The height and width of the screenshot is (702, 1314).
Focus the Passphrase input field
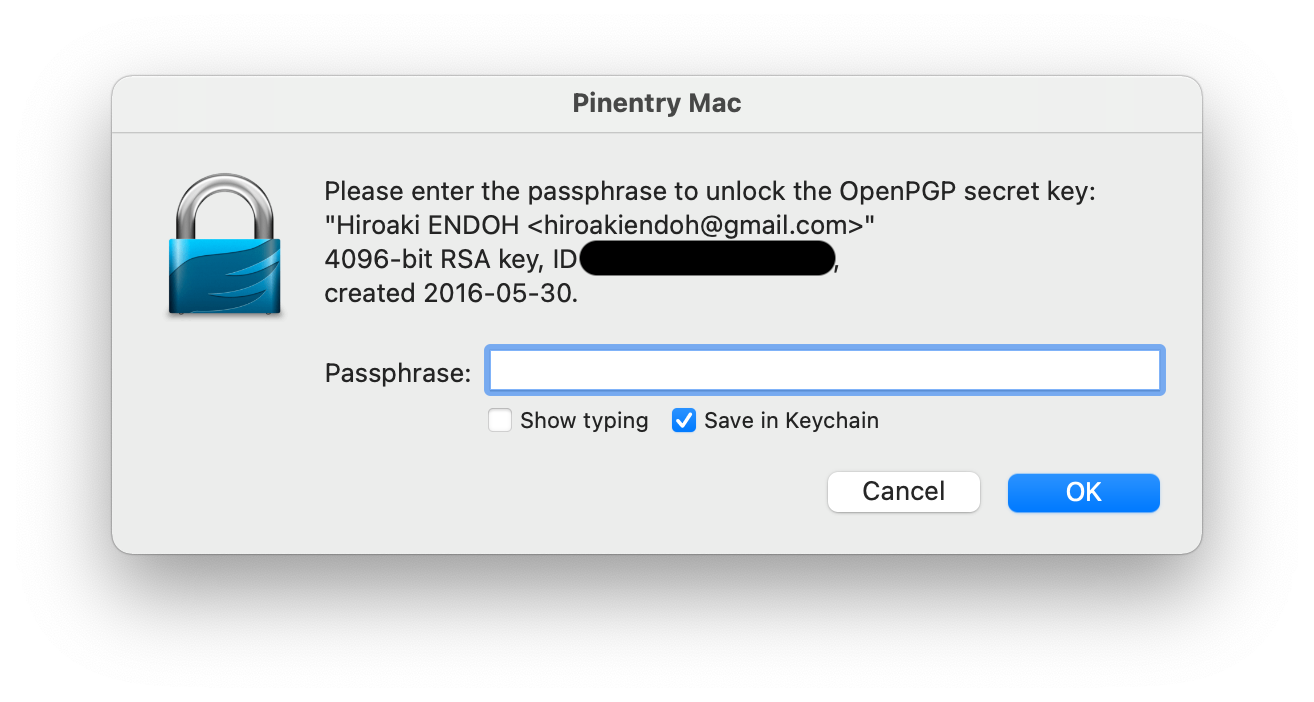pyautogui.click(x=824, y=370)
